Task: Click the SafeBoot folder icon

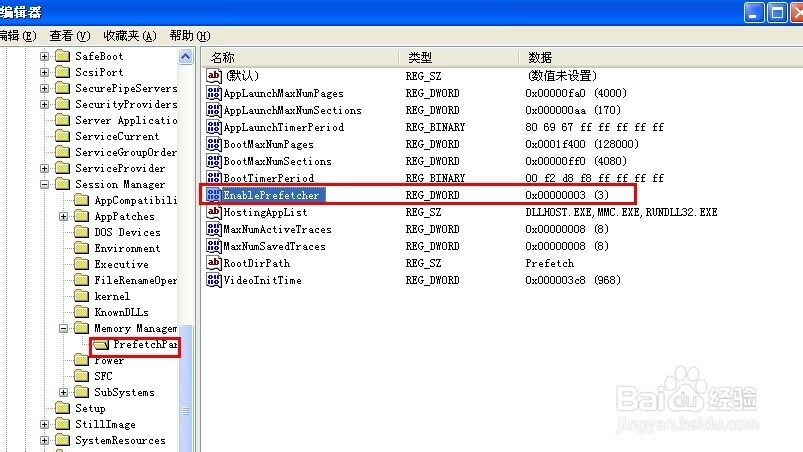Action: click(x=62, y=56)
